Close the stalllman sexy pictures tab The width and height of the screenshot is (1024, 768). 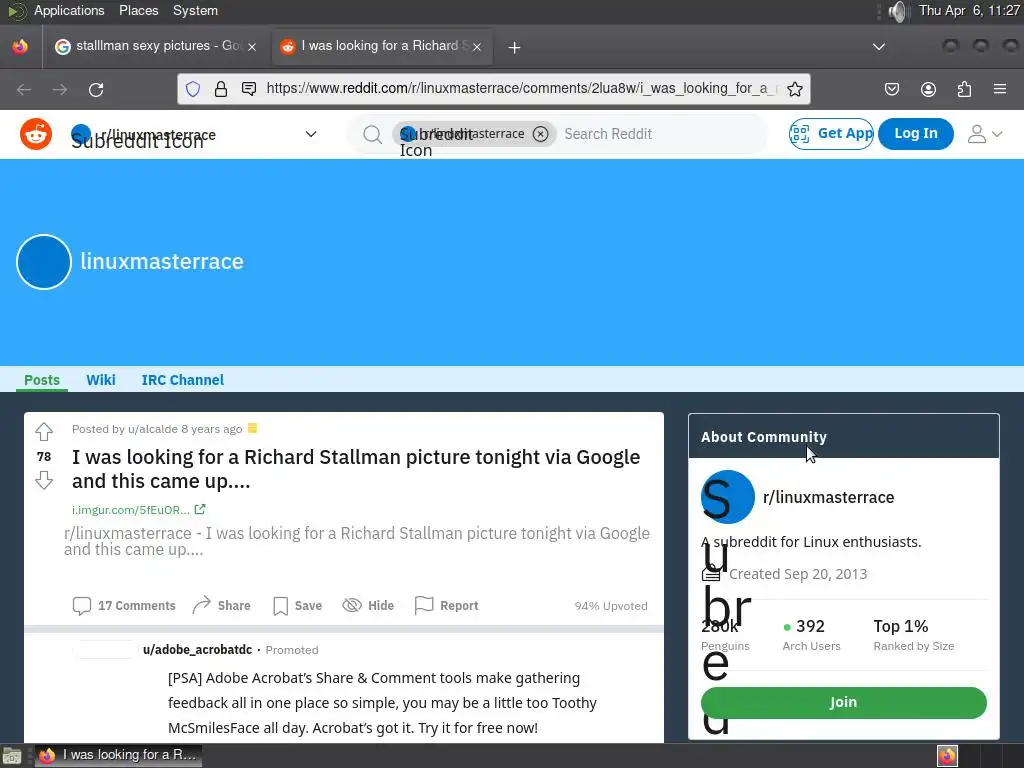[x=252, y=47]
